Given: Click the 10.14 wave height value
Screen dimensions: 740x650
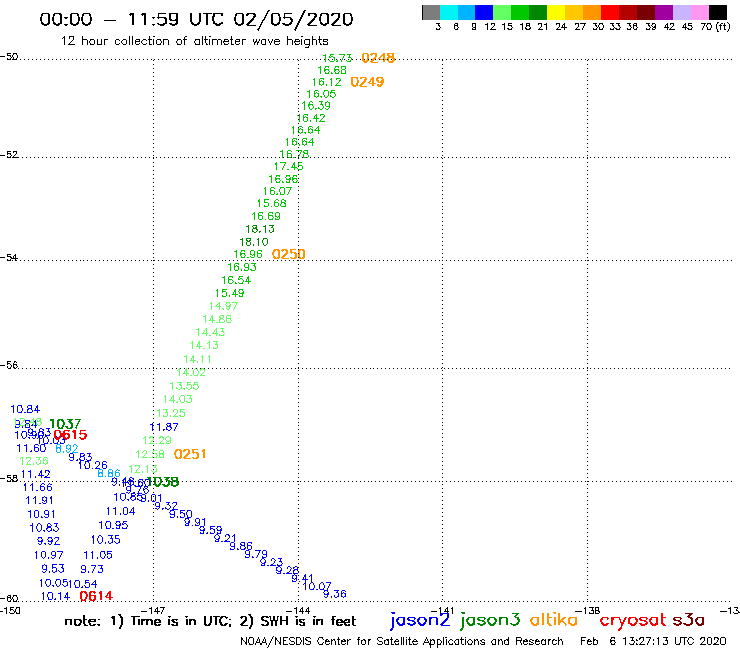Looking at the screenshot, I should (56, 596).
